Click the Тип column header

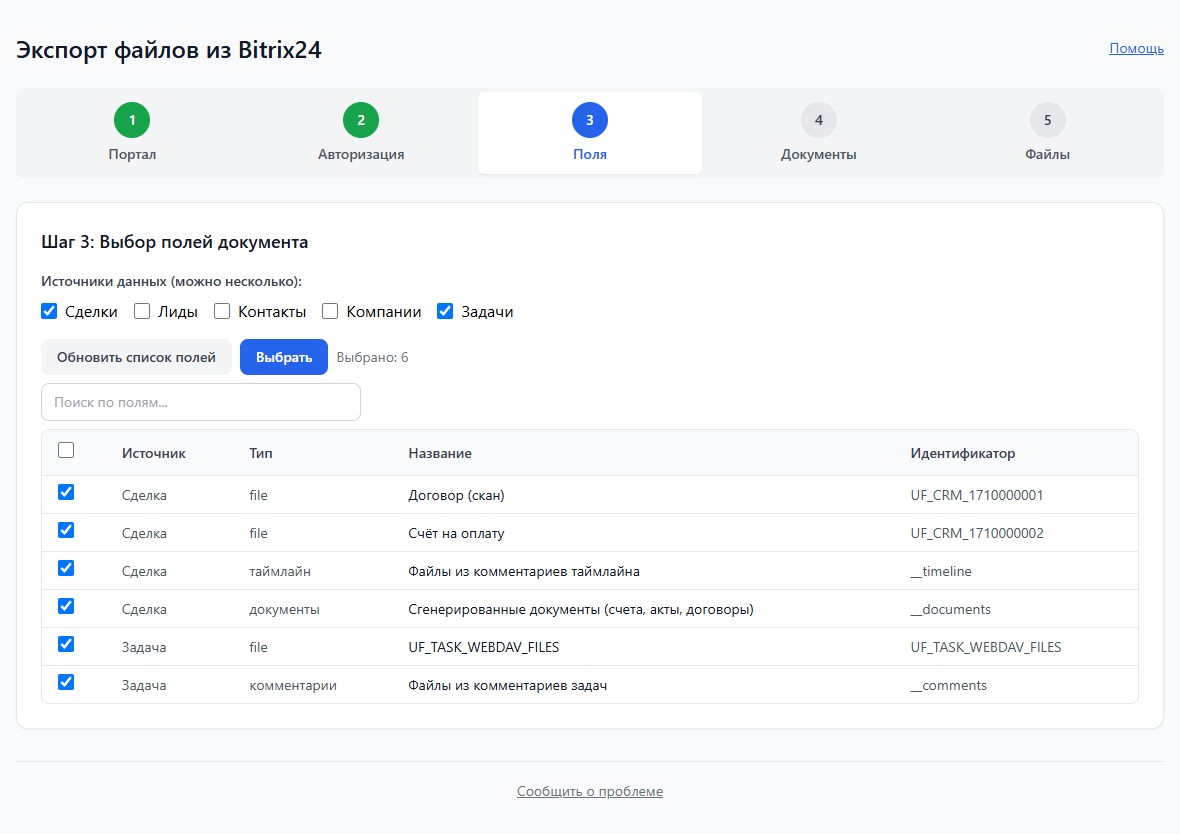[260, 453]
